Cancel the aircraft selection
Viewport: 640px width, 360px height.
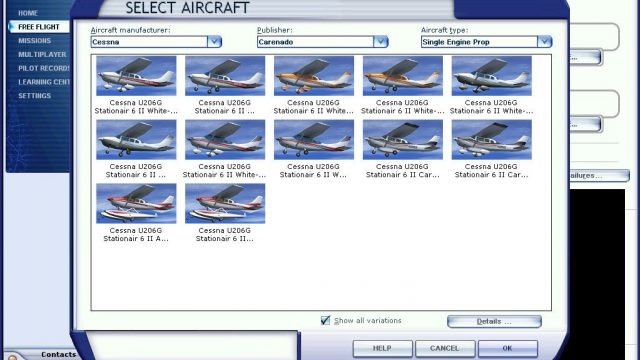(x=445, y=348)
